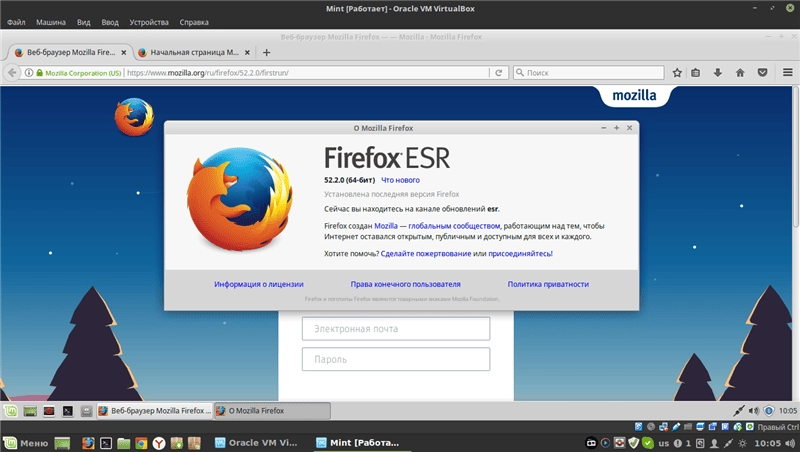Open host user account tray icon

coord(715,443)
